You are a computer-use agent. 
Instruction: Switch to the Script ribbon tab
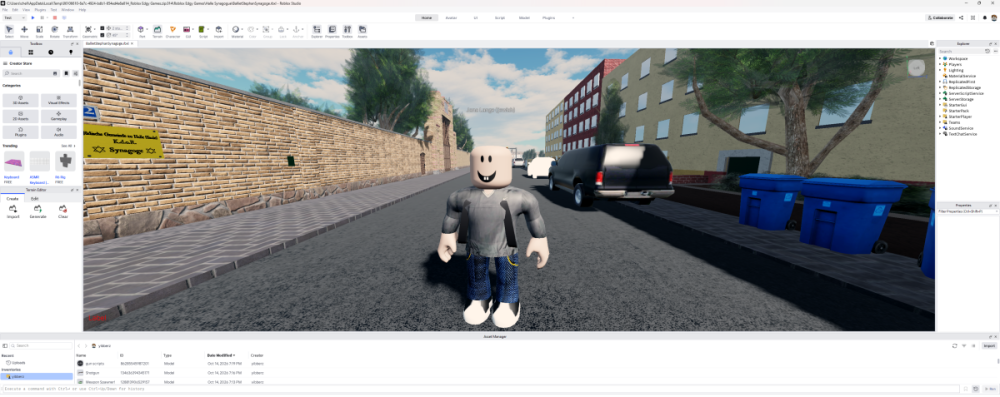coord(500,18)
